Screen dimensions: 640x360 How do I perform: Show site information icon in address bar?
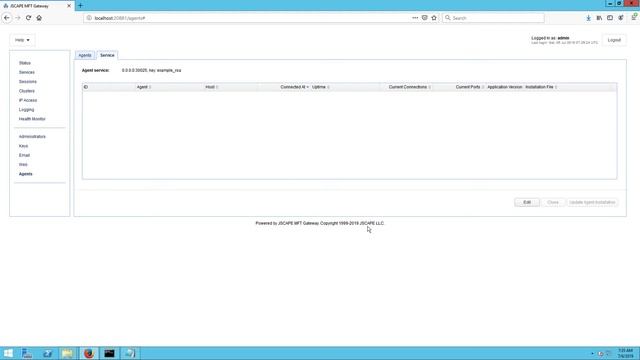tap(89, 18)
